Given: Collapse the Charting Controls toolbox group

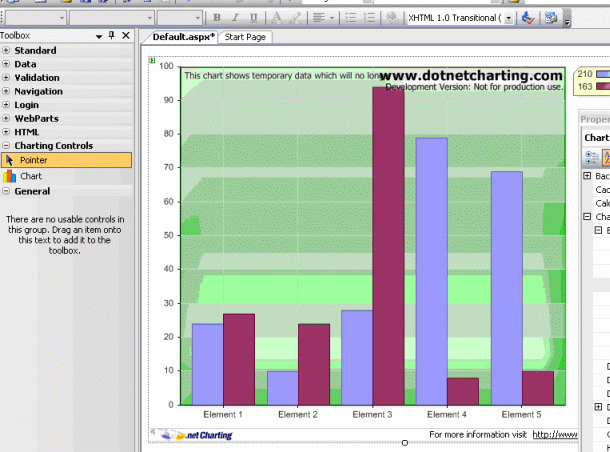Looking at the screenshot, I should point(6,145).
